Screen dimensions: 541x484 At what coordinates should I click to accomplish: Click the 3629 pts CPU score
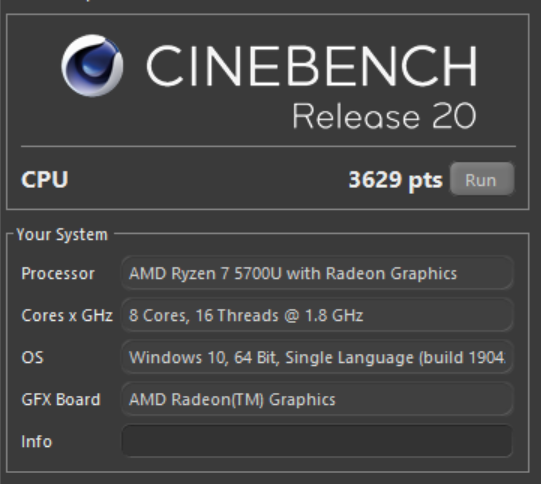(x=395, y=180)
